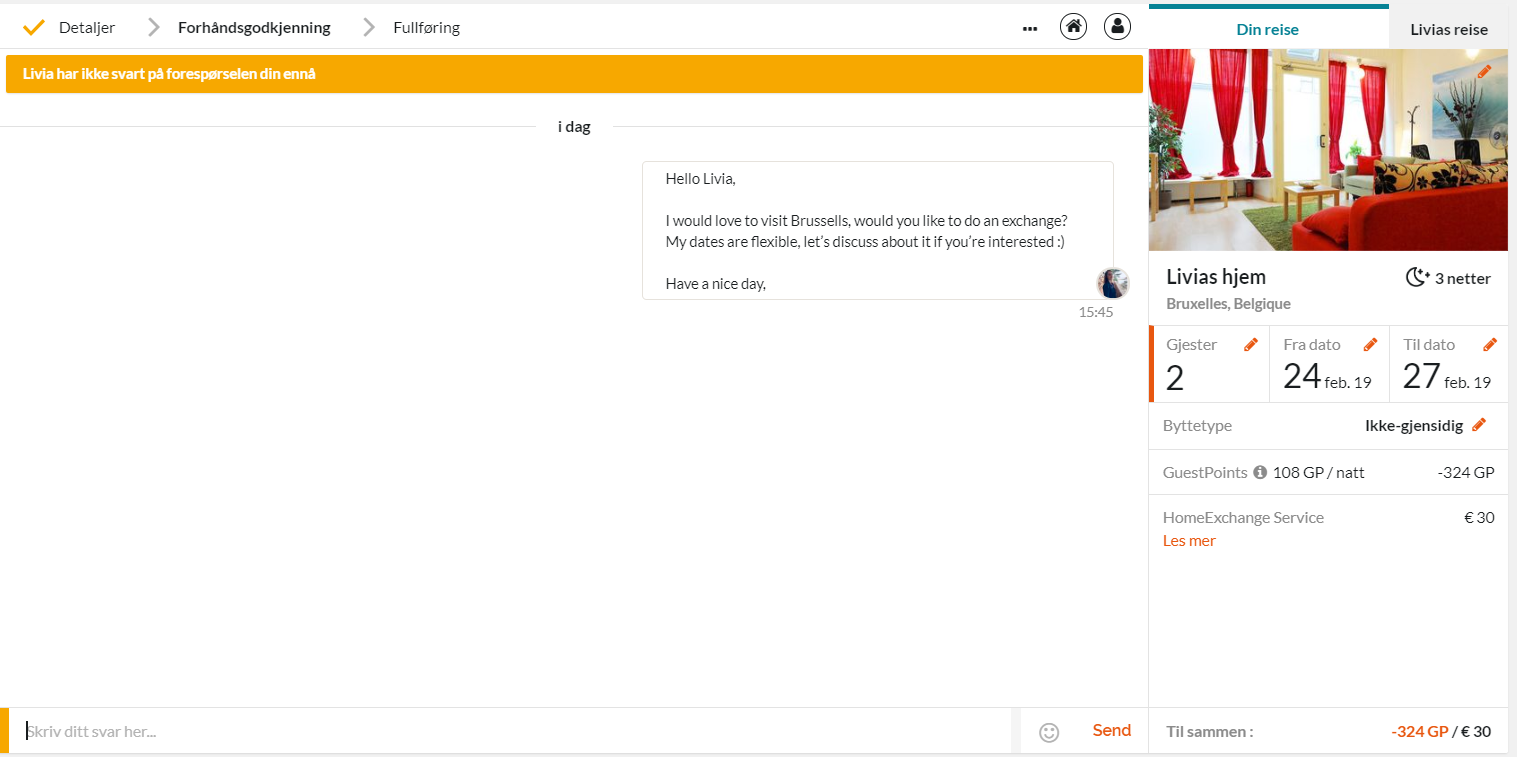Edit Byttetype using the pencil icon

(x=1479, y=425)
